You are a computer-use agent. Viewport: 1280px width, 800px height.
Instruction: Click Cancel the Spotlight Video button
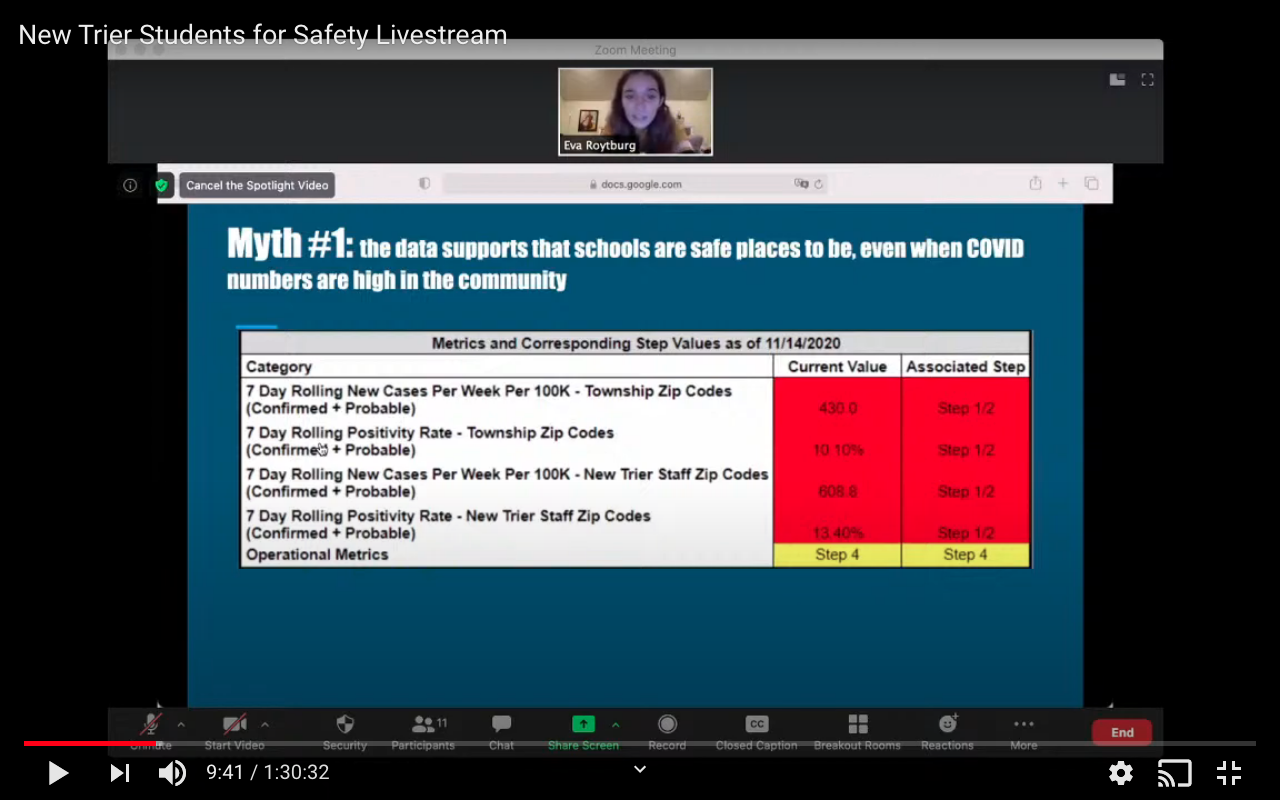point(257,185)
